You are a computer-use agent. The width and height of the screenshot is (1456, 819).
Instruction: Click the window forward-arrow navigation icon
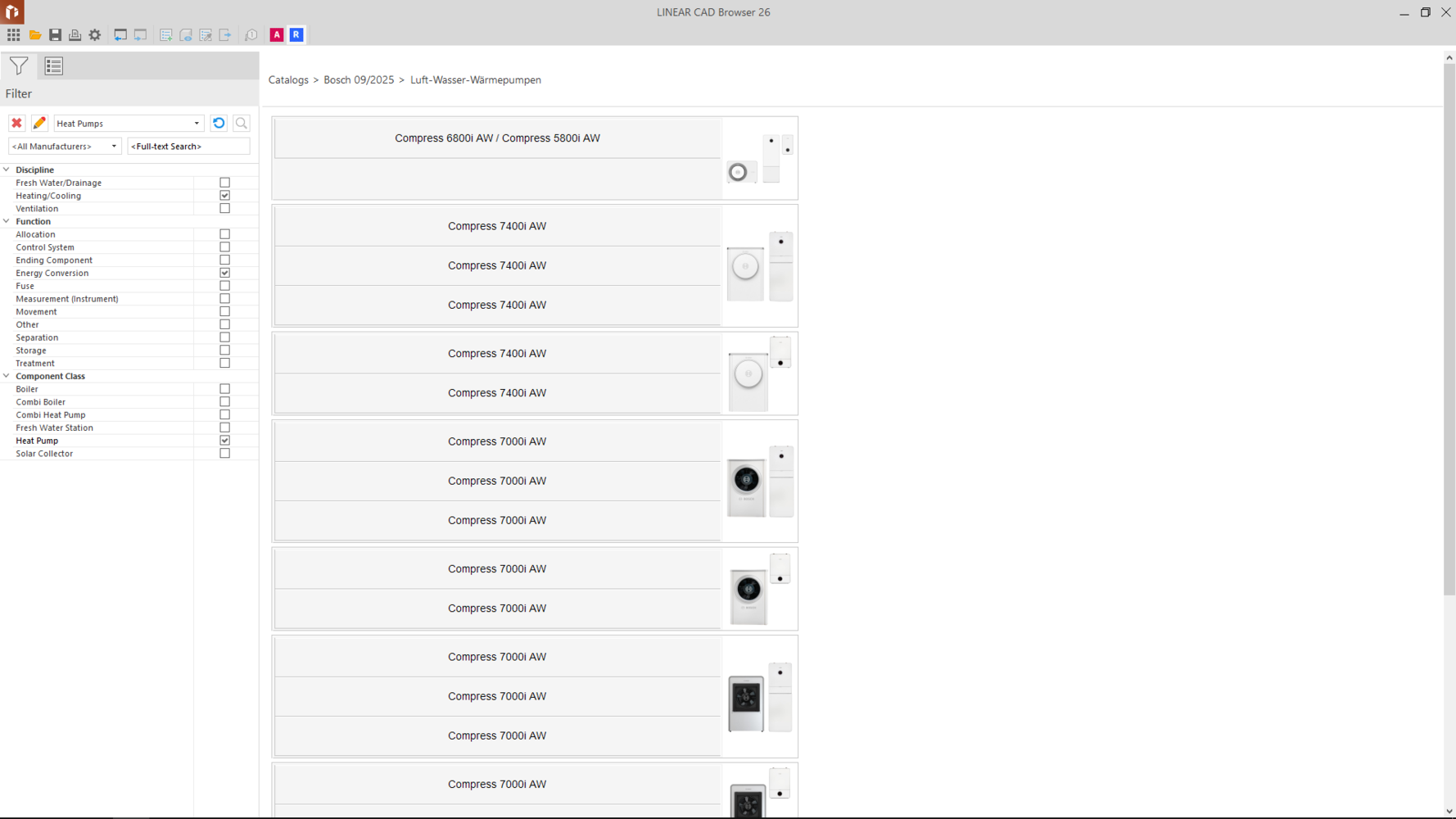coord(141,35)
